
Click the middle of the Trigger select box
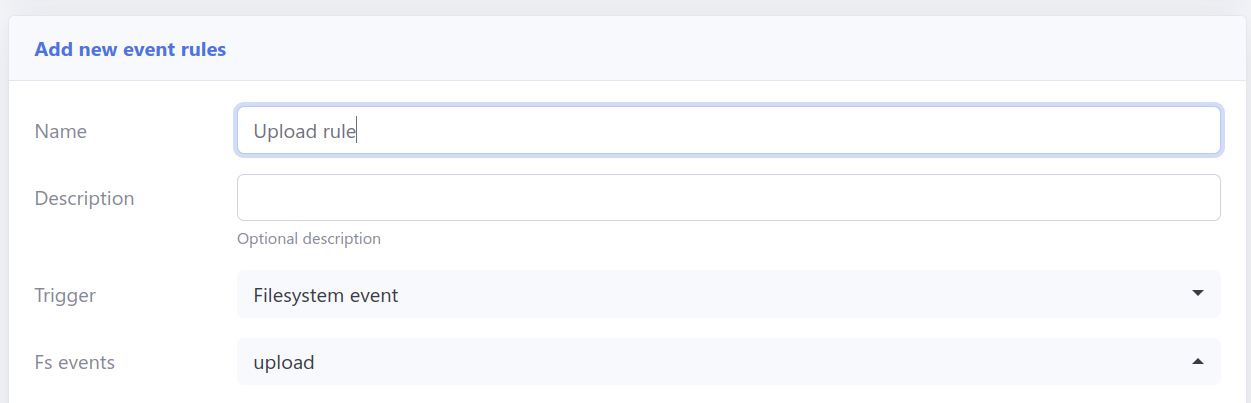click(728, 295)
